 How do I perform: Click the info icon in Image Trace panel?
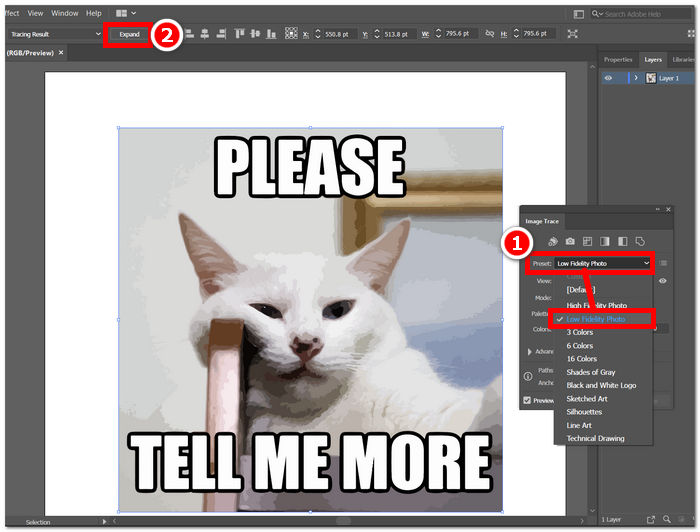tap(528, 376)
